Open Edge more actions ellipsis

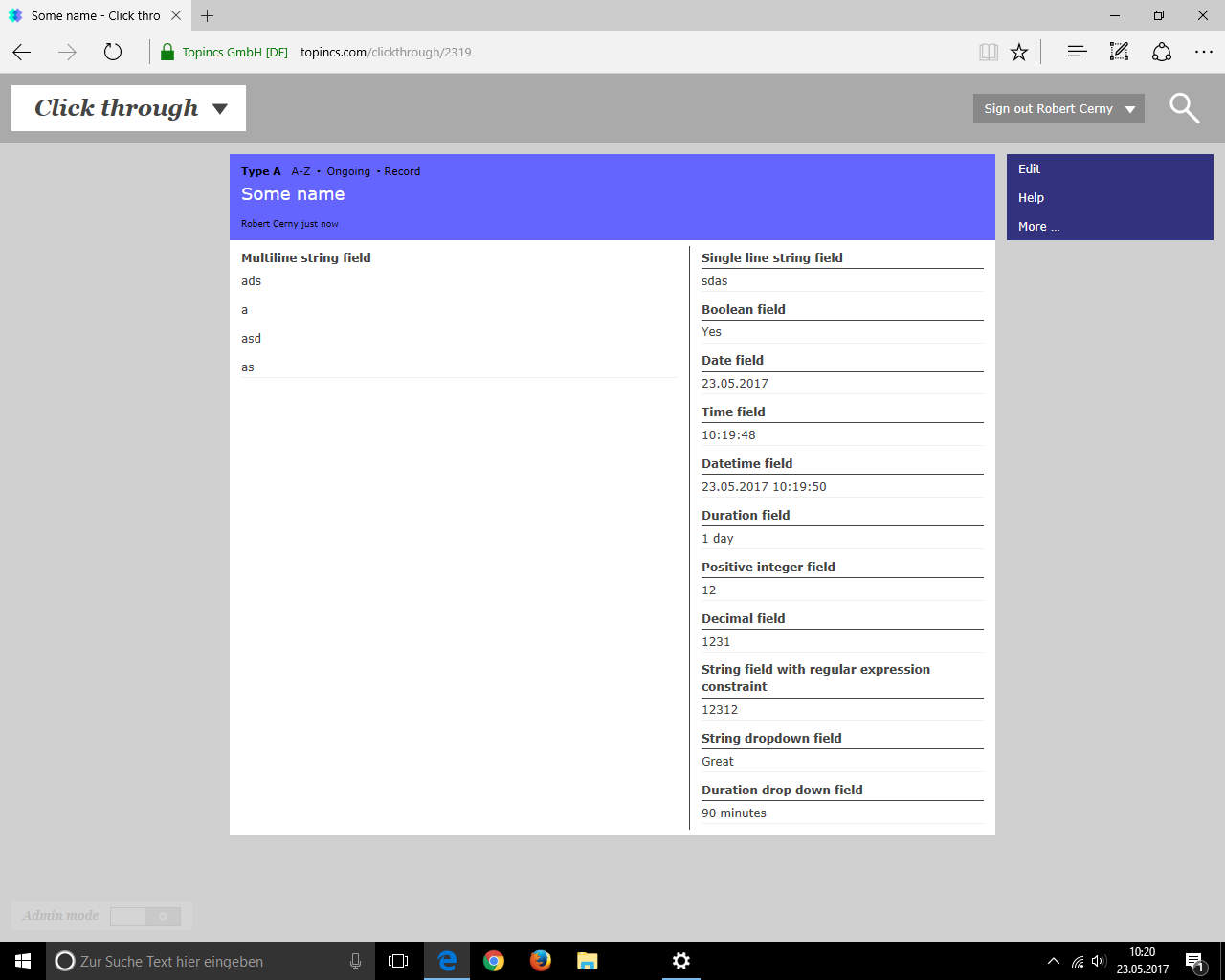point(1204,52)
